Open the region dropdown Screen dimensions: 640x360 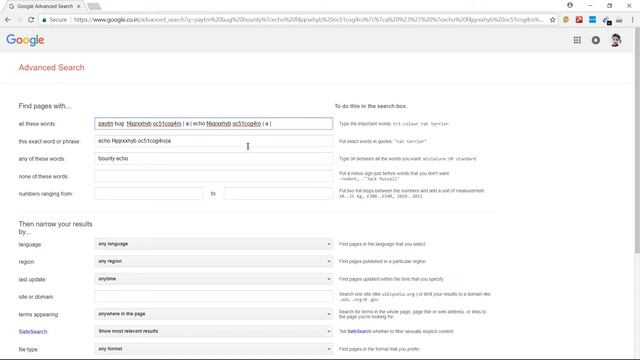pos(213,262)
